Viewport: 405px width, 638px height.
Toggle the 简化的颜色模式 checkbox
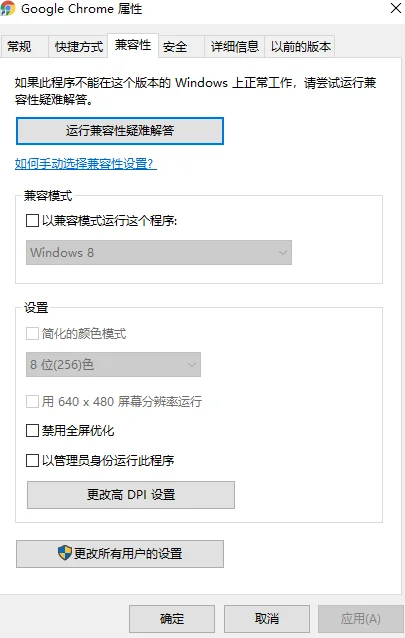click(x=32, y=334)
